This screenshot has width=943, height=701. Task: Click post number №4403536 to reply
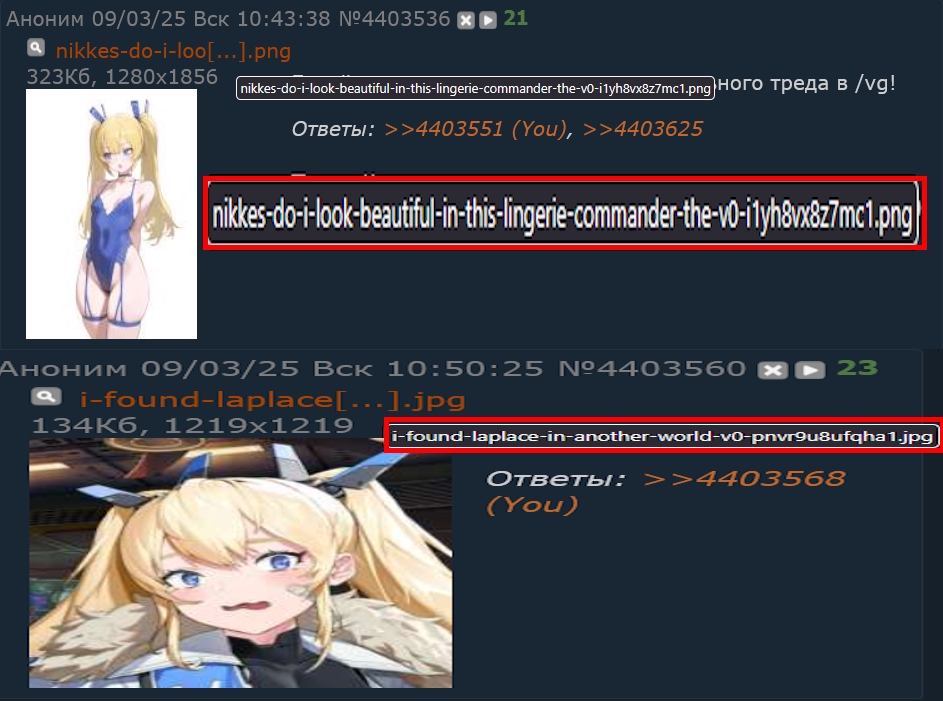point(394,19)
